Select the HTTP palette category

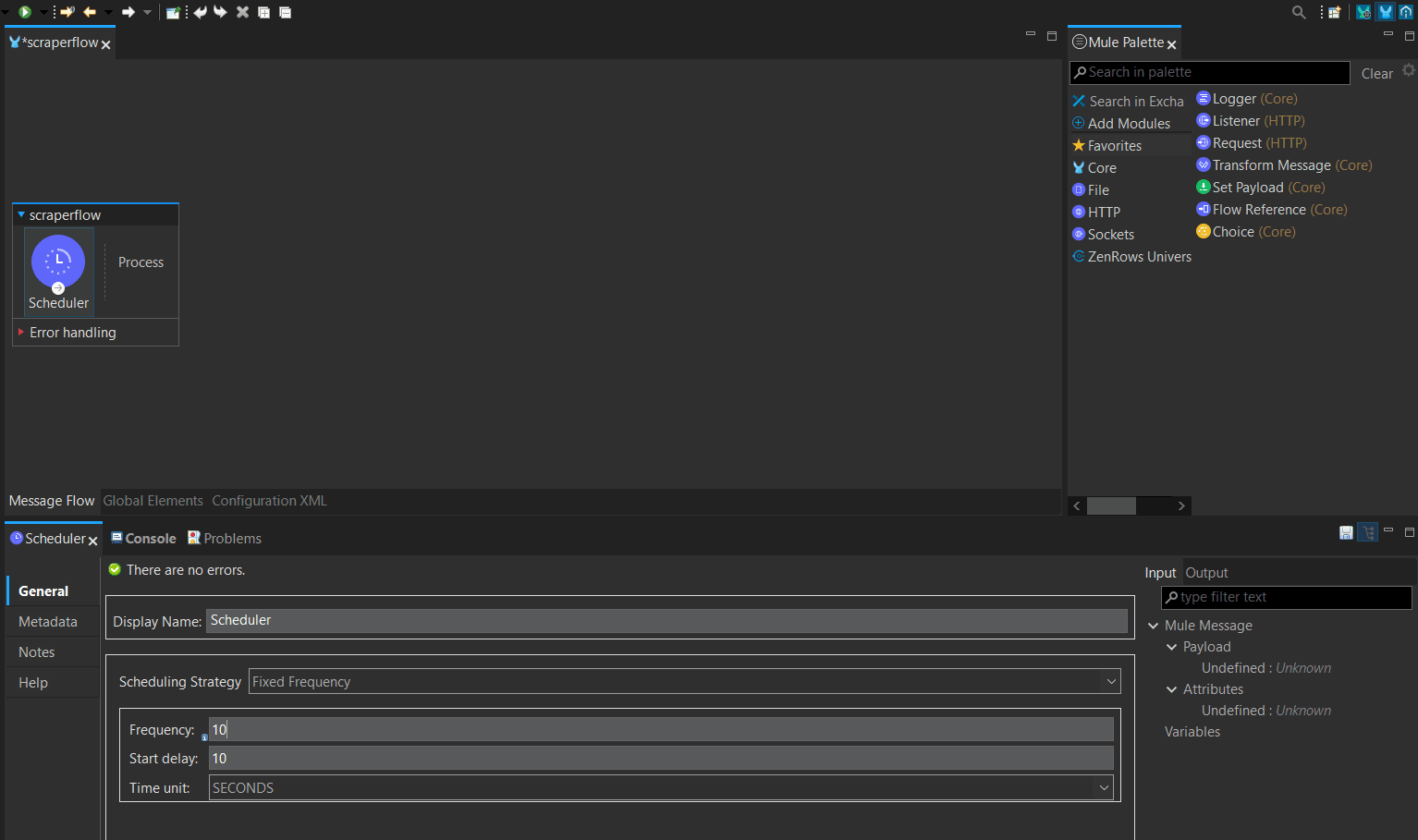coord(1096,213)
